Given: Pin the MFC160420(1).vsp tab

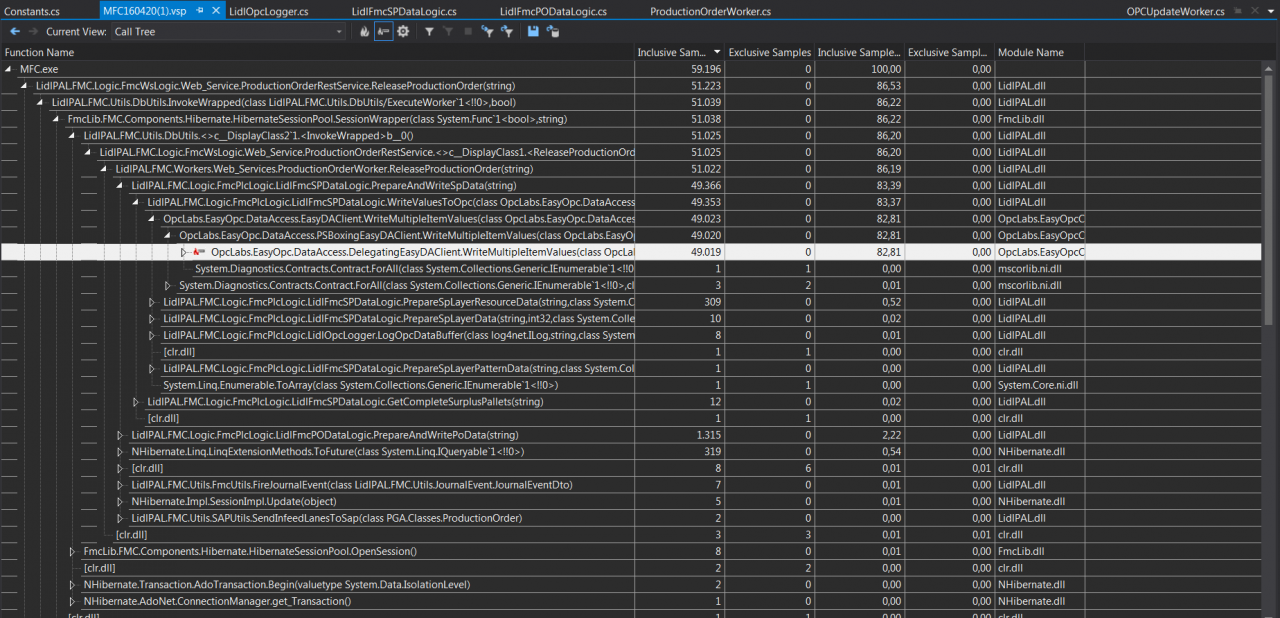Looking at the screenshot, I should 201,11.
